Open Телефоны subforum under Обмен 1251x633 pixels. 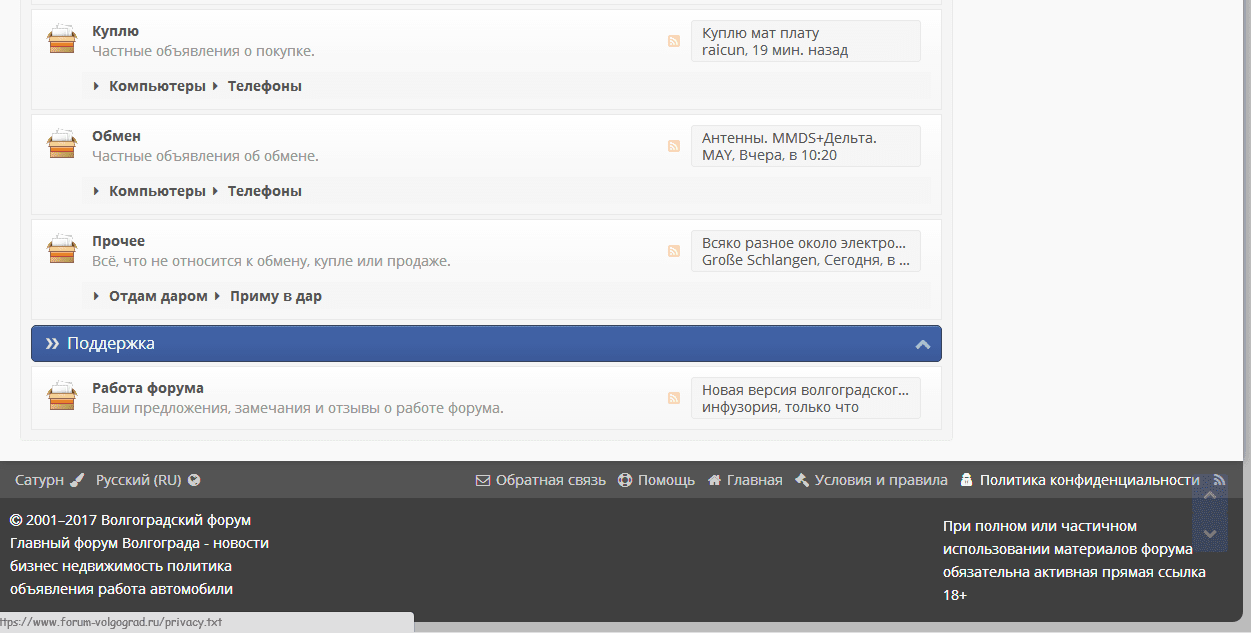(265, 191)
